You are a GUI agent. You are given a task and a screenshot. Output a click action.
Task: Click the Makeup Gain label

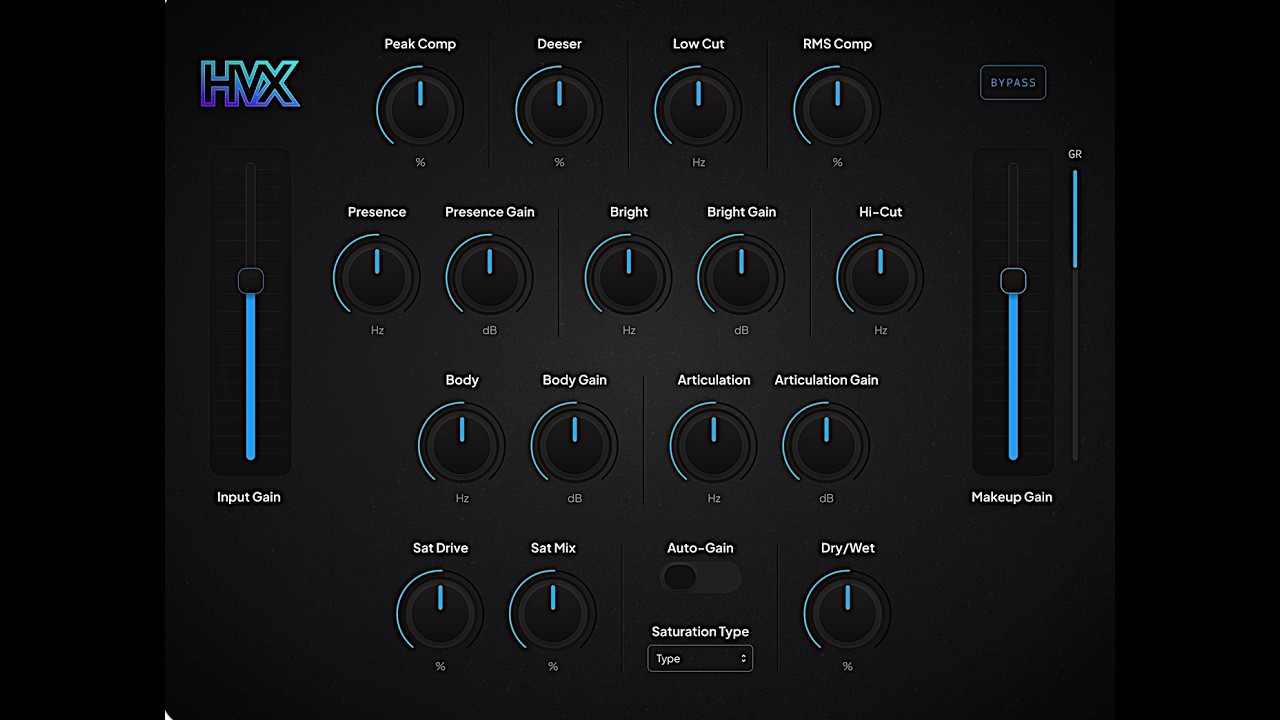[1012, 497]
